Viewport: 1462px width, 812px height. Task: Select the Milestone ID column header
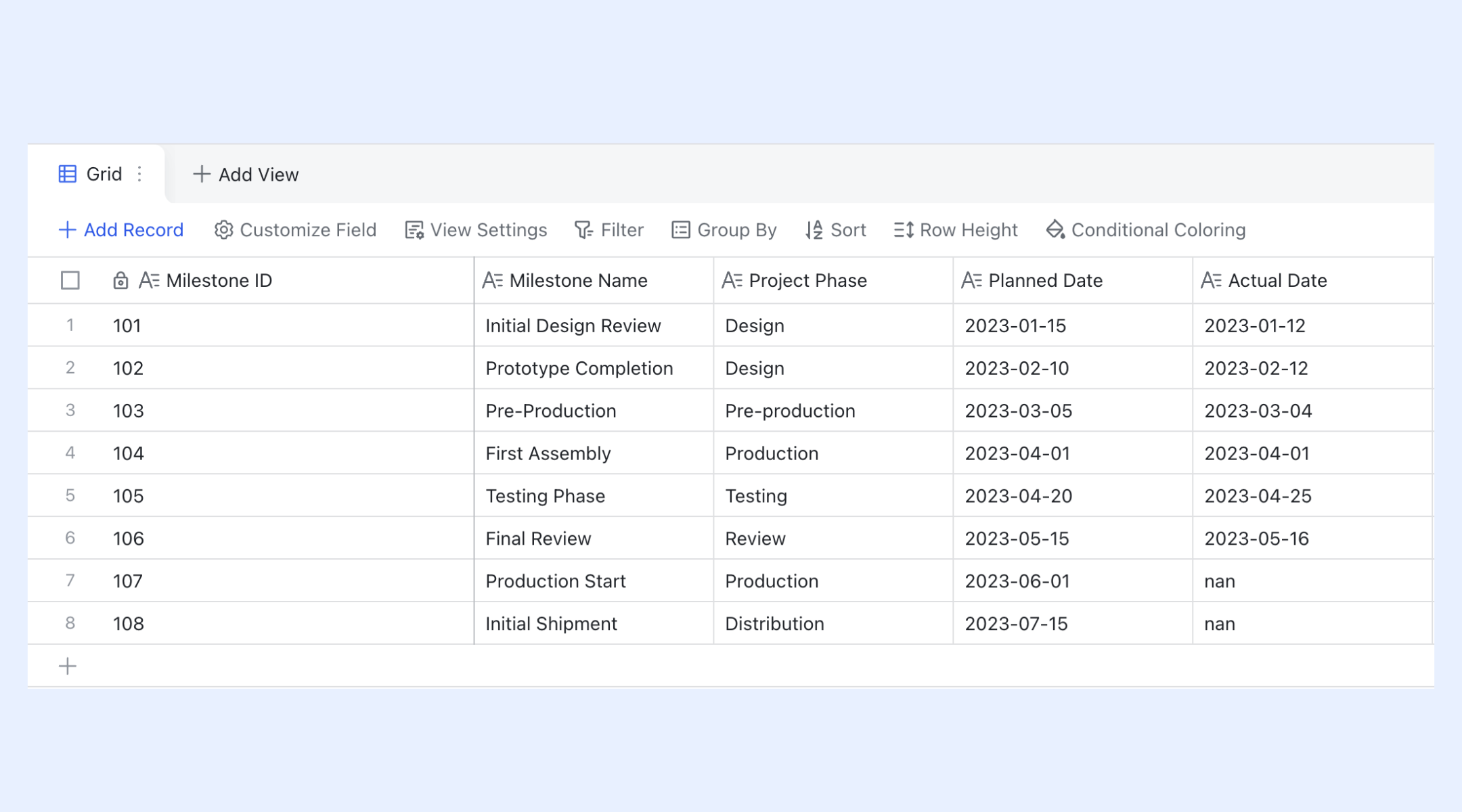coord(287,280)
